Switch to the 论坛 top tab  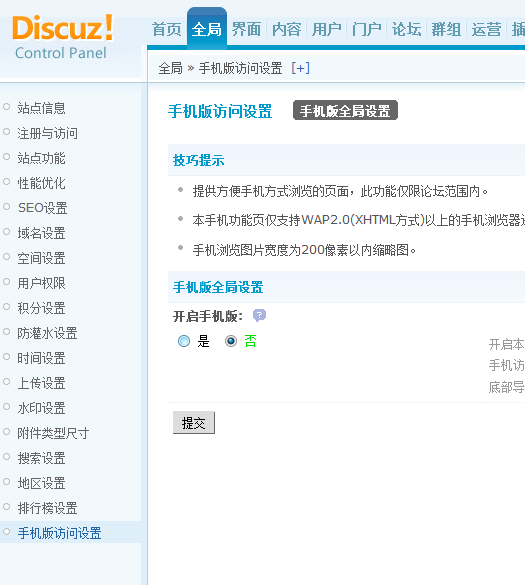click(407, 29)
